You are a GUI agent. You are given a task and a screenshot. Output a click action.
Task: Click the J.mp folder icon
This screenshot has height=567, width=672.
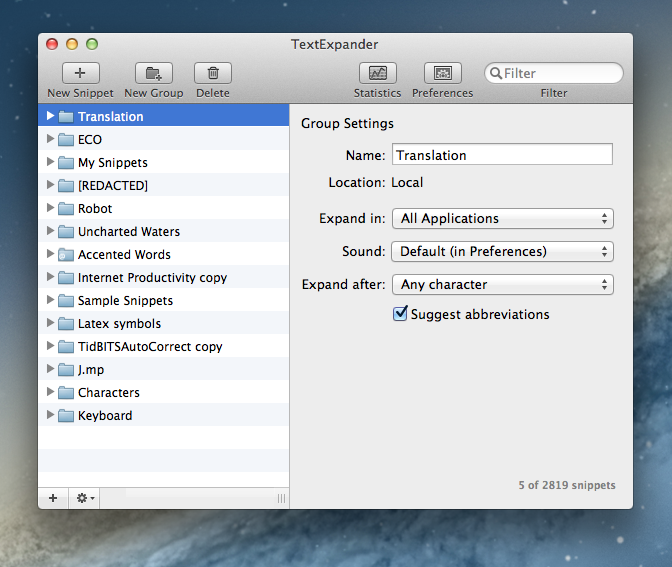coord(66,370)
